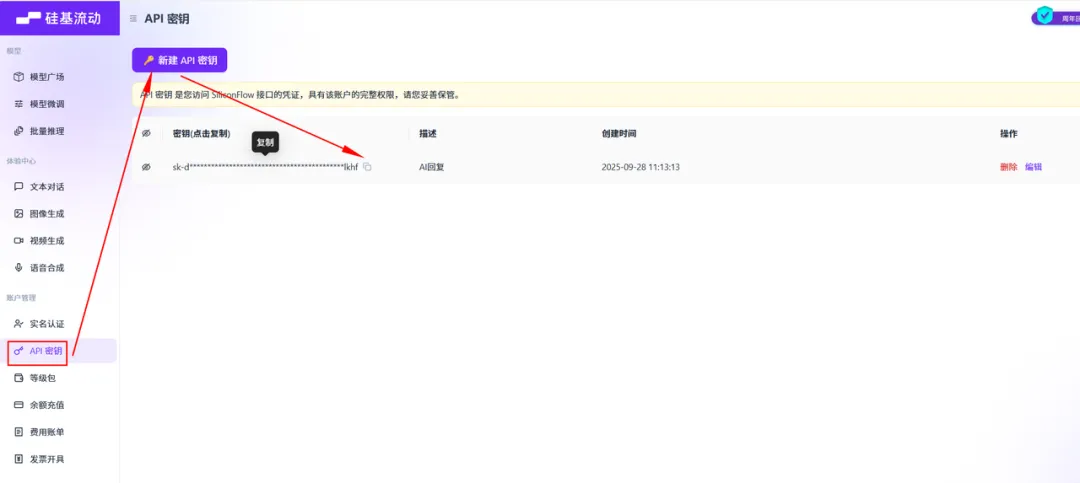Click the 图像生成 picture icon
Image resolution: width=1080 pixels, height=483 pixels.
pos(19,214)
